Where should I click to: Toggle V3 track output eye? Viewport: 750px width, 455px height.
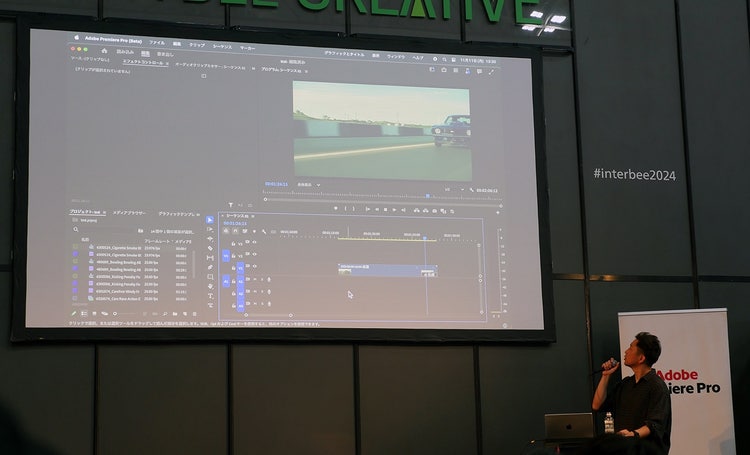[254, 242]
